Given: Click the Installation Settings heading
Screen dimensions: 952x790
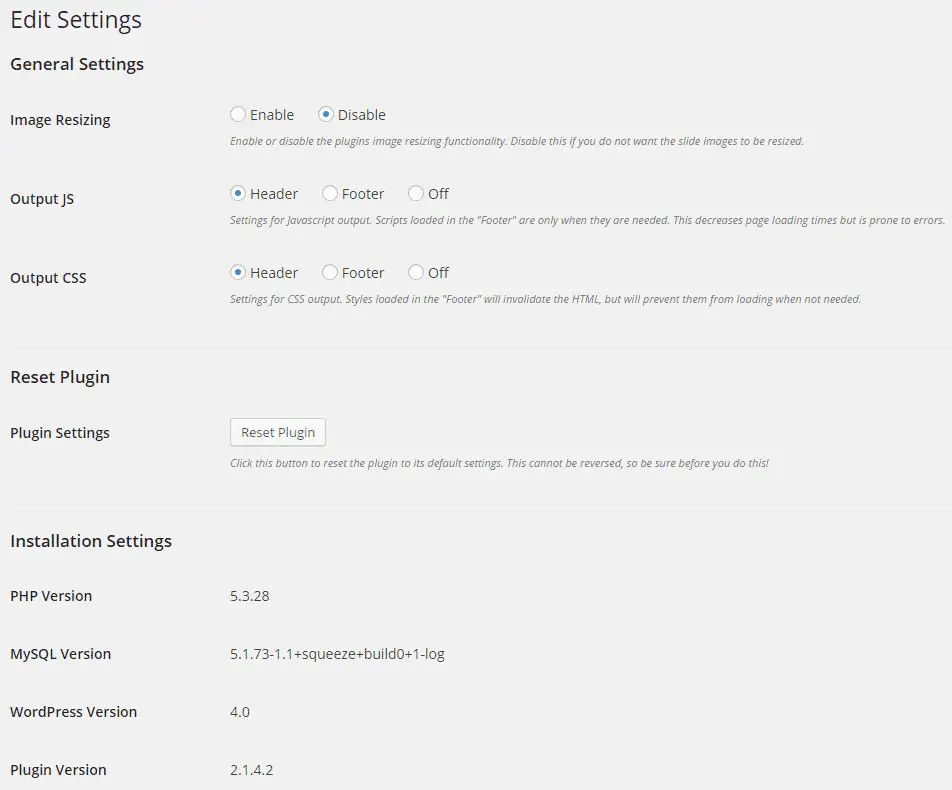Looking at the screenshot, I should (x=91, y=541).
